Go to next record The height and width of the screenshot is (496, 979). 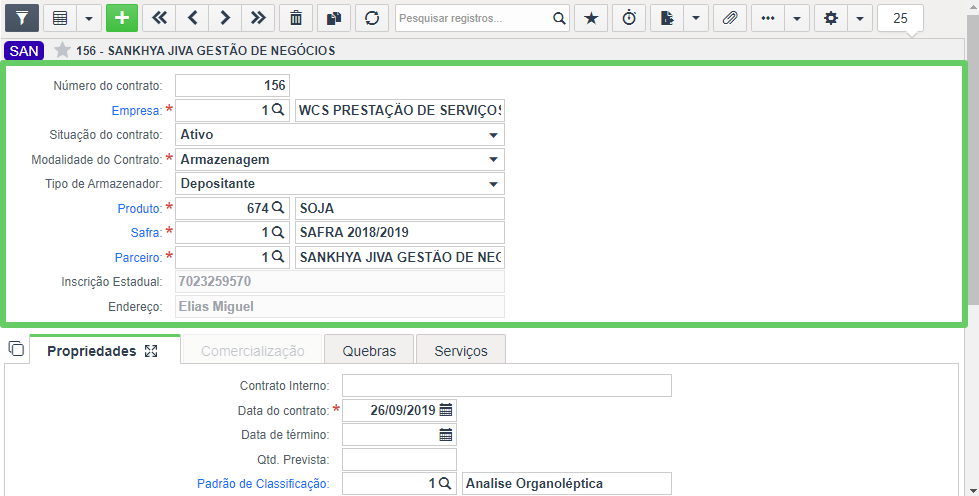225,18
